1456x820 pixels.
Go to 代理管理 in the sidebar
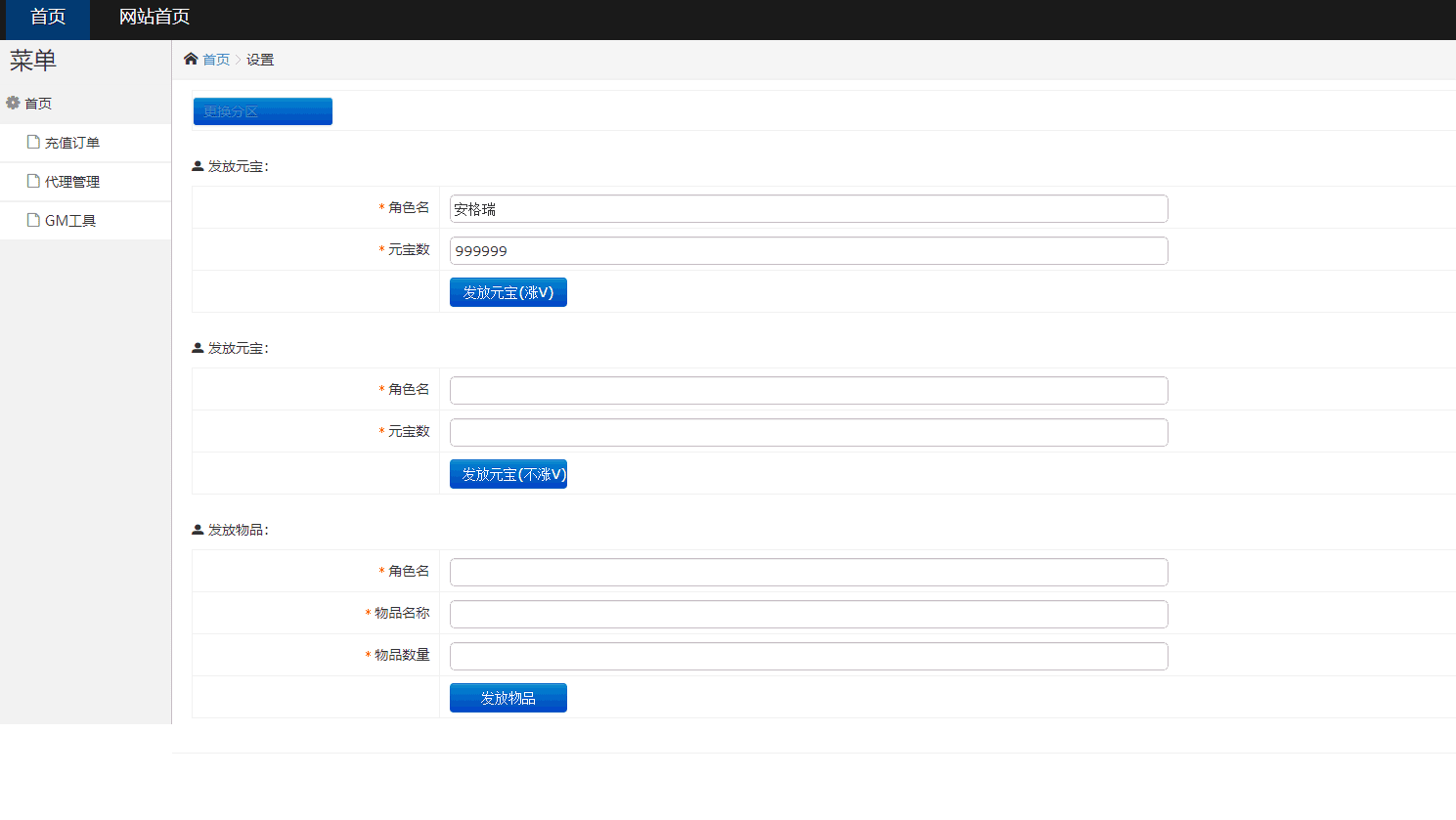point(71,182)
